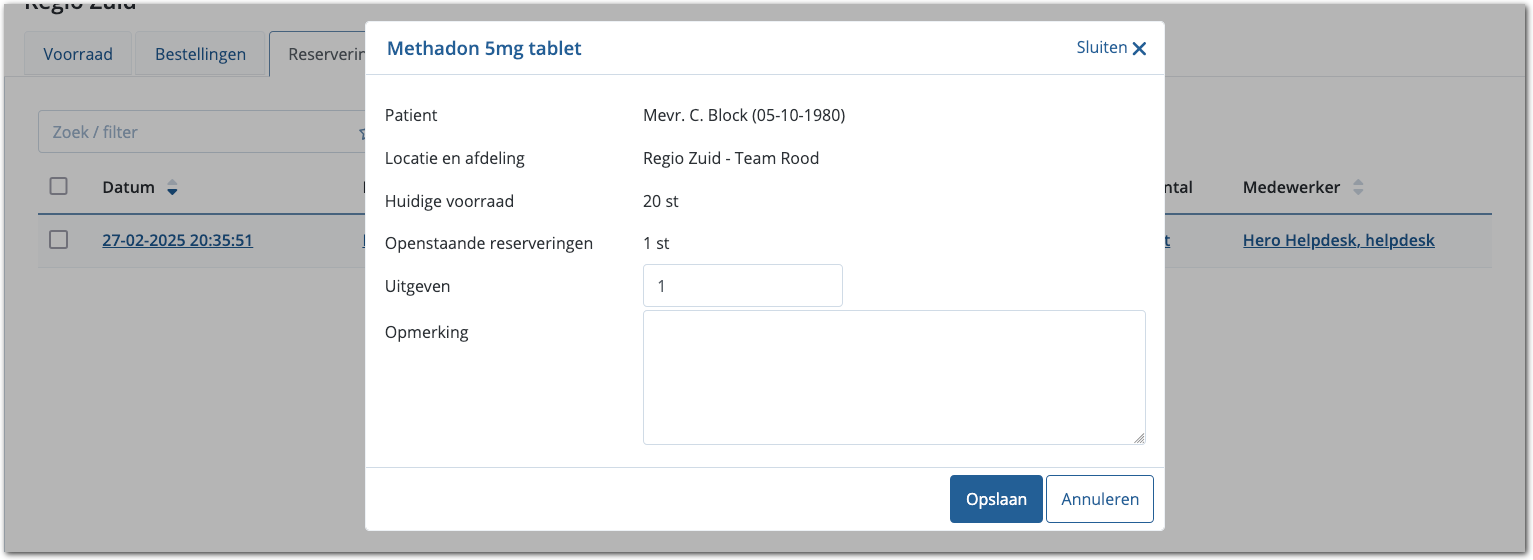Click the Annuleren button
The image size is (1533, 560).
tap(1099, 499)
